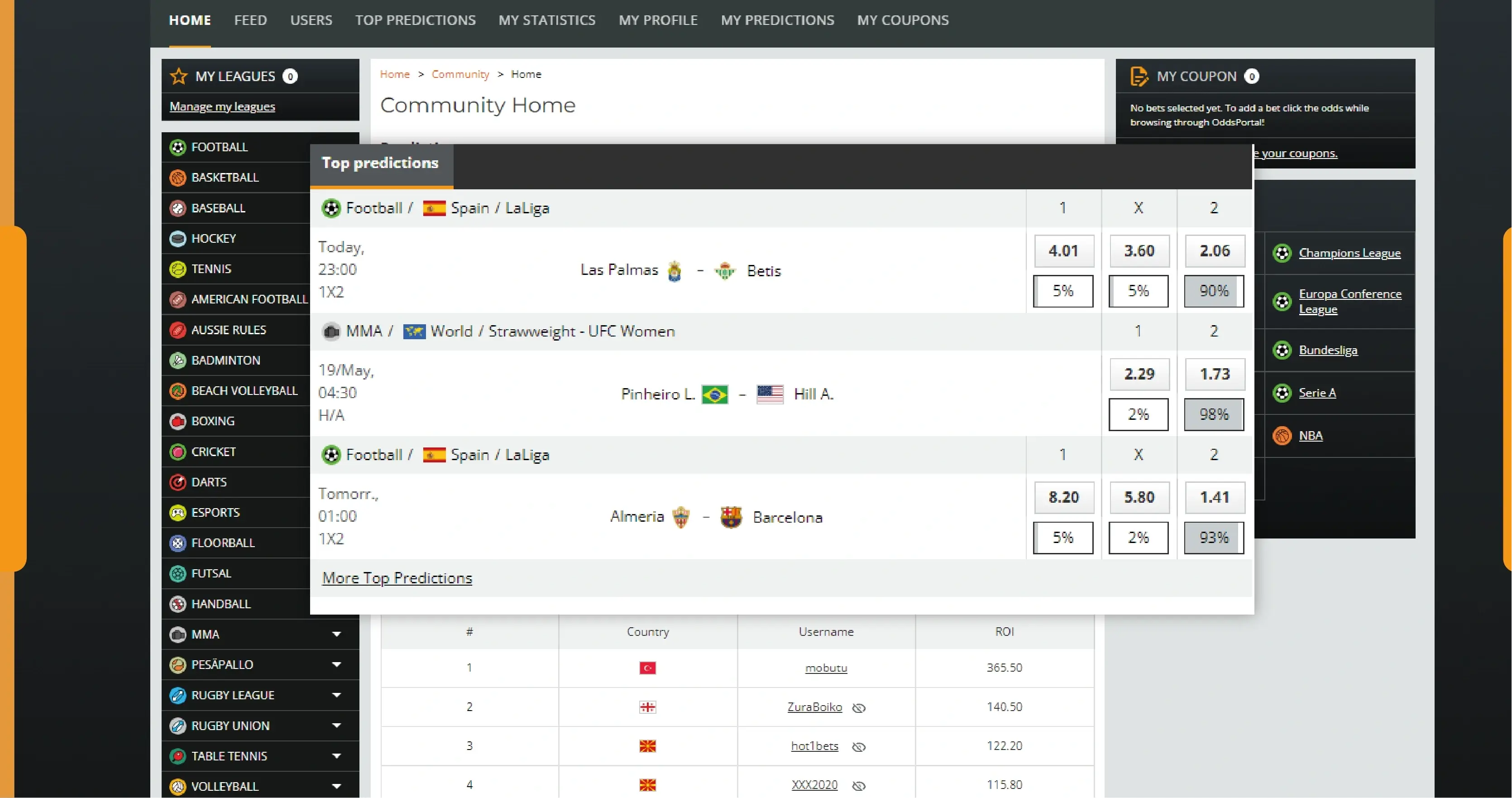Image resolution: width=1512 pixels, height=798 pixels.
Task: Click the Cricket sport icon
Action: (178, 452)
